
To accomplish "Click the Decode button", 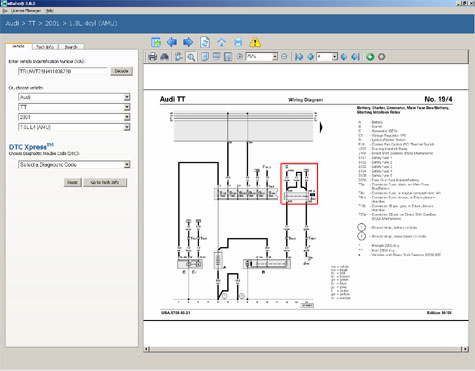I will 122,71.
